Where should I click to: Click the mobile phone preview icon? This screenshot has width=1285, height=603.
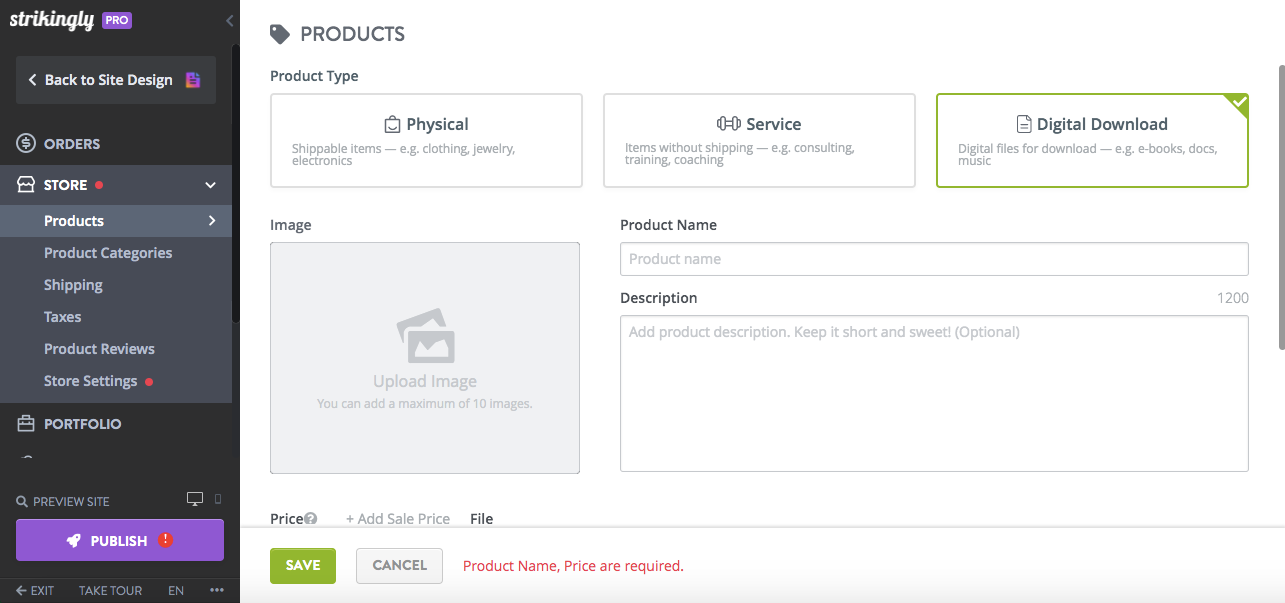coord(216,498)
